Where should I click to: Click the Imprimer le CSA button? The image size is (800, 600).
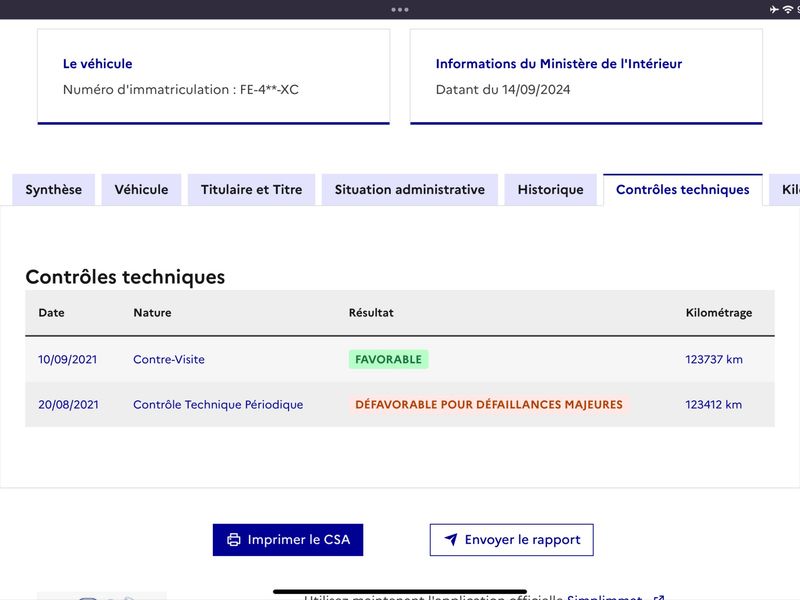(288, 540)
